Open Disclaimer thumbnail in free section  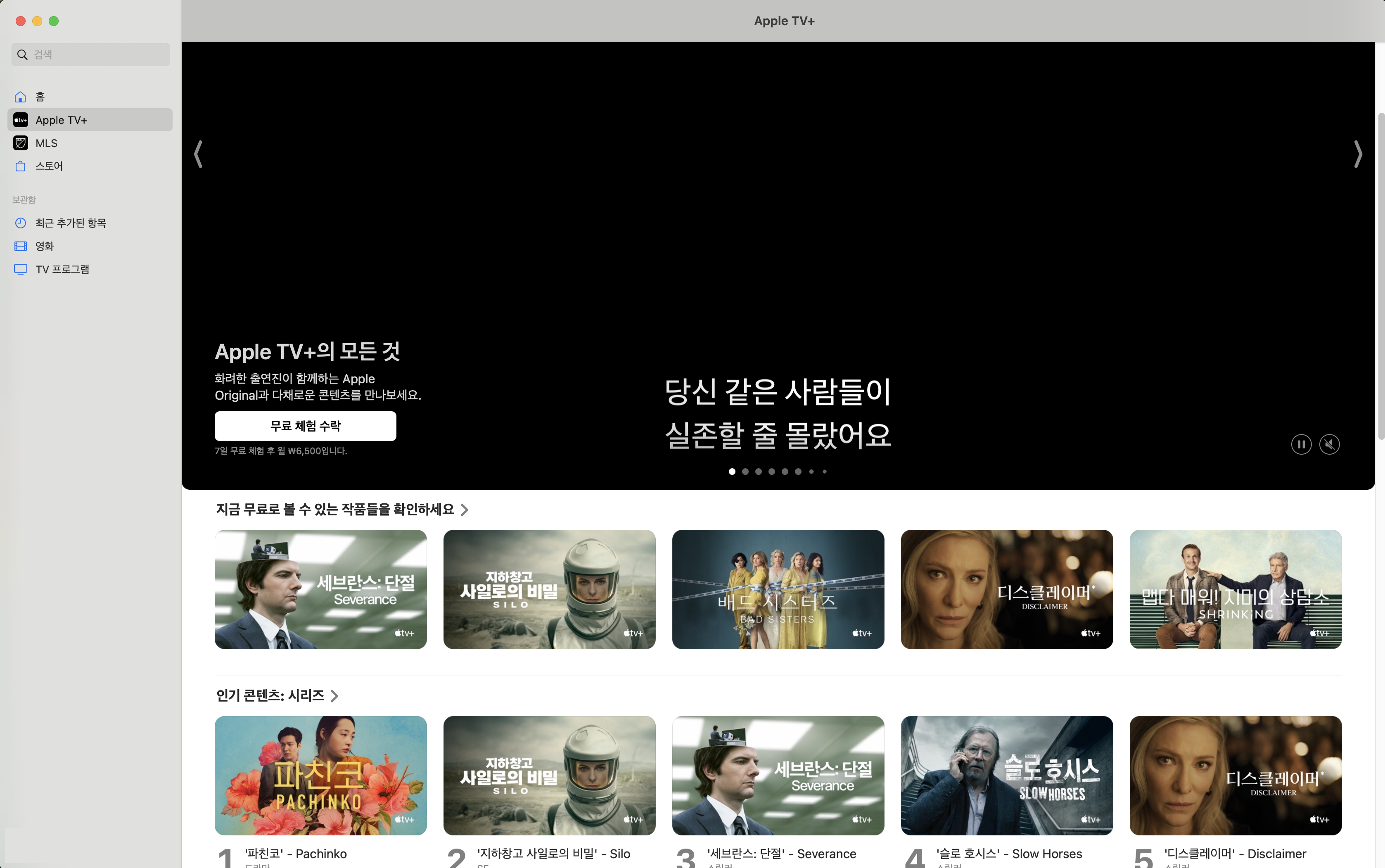1007,590
